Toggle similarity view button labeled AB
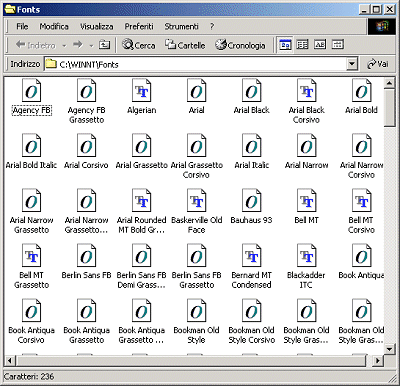Viewport: 400px width, 386px height. point(320,45)
